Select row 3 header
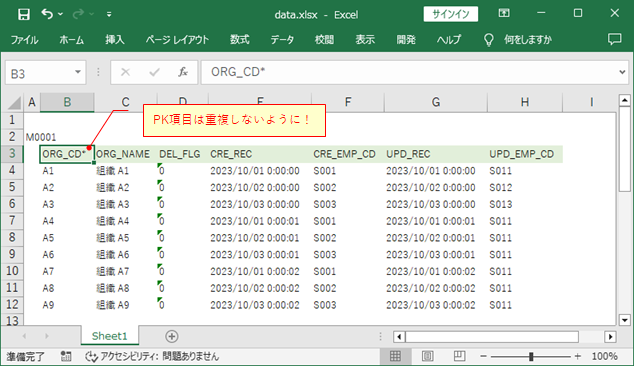Screen dimensions: 634x366 click(x=12, y=154)
